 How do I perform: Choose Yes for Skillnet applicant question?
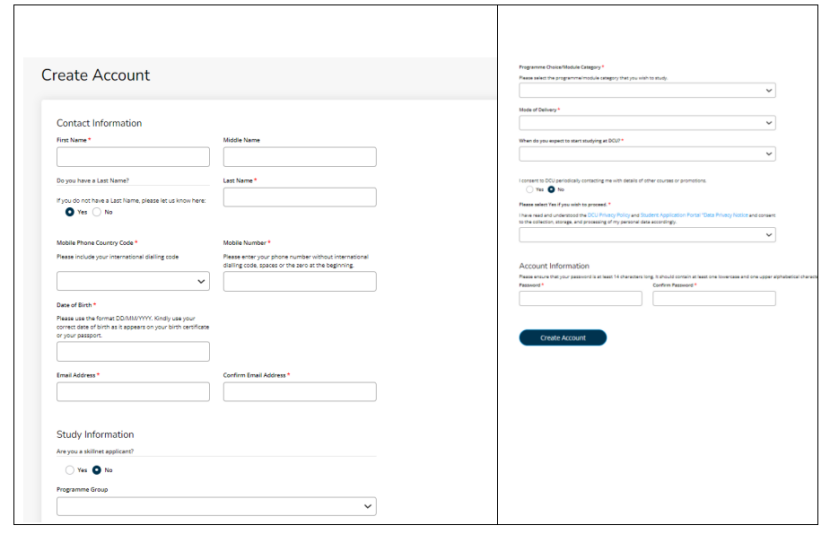(69, 469)
